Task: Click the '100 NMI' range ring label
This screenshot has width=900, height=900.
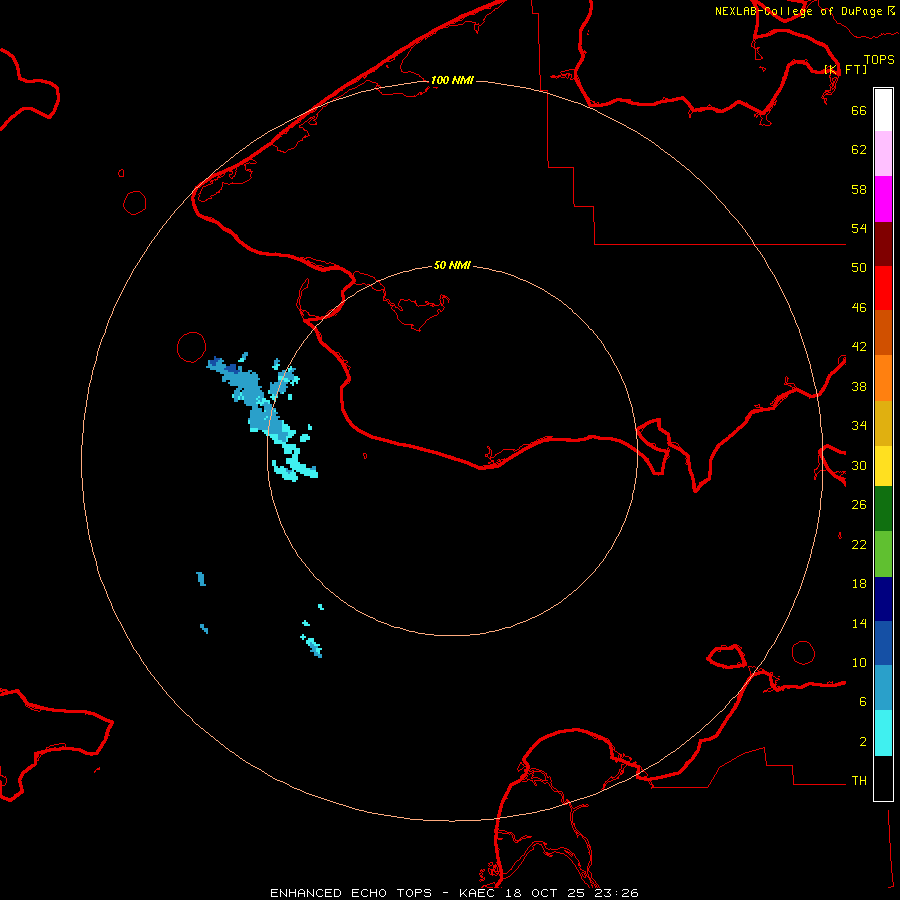Action: [452, 80]
